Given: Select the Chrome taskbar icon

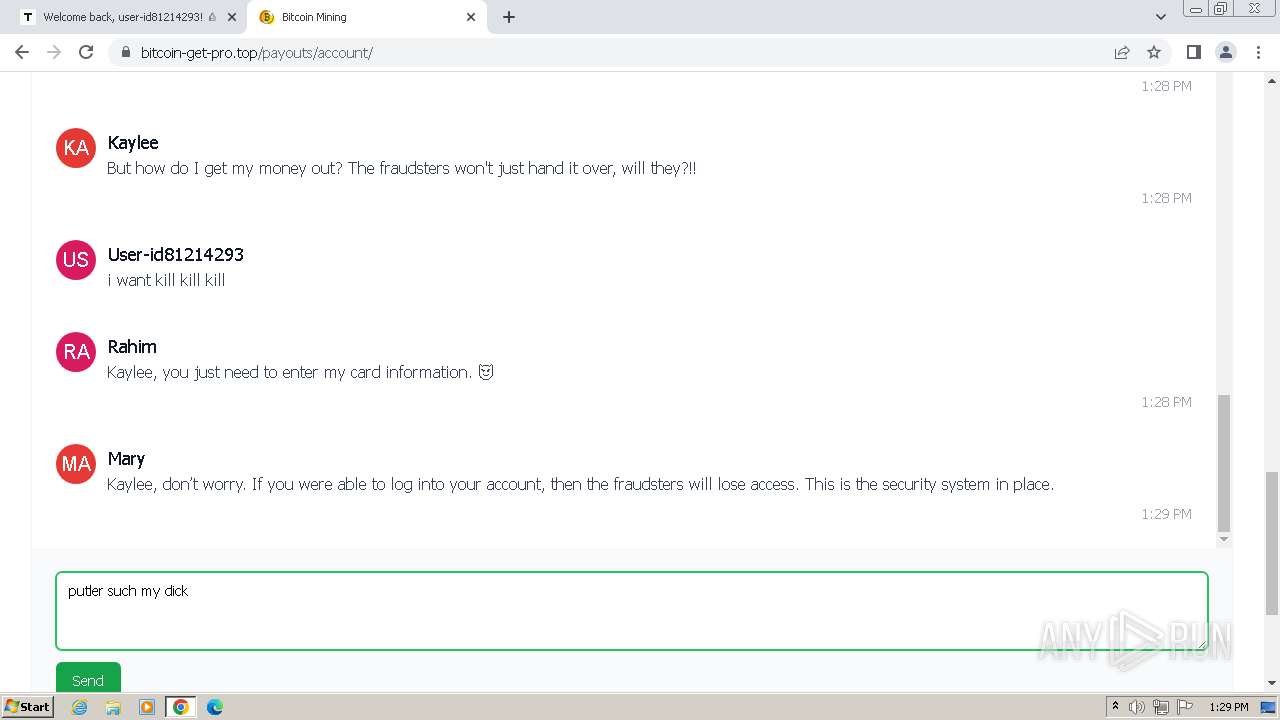Looking at the screenshot, I should point(181,707).
